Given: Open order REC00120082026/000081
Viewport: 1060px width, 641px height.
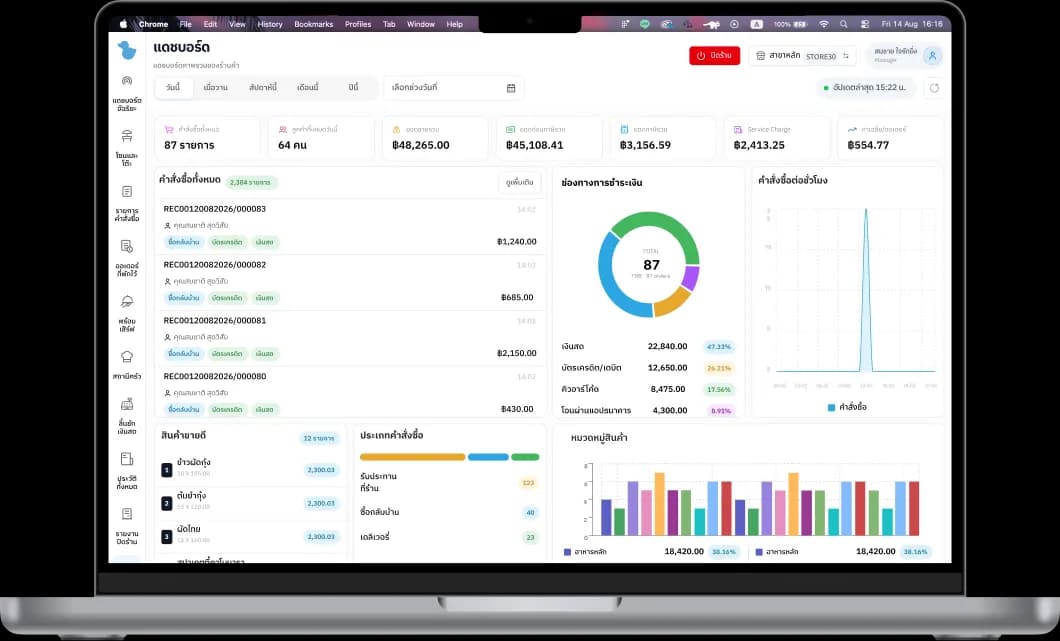Looking at the screenshot, I should coord(350,338).
